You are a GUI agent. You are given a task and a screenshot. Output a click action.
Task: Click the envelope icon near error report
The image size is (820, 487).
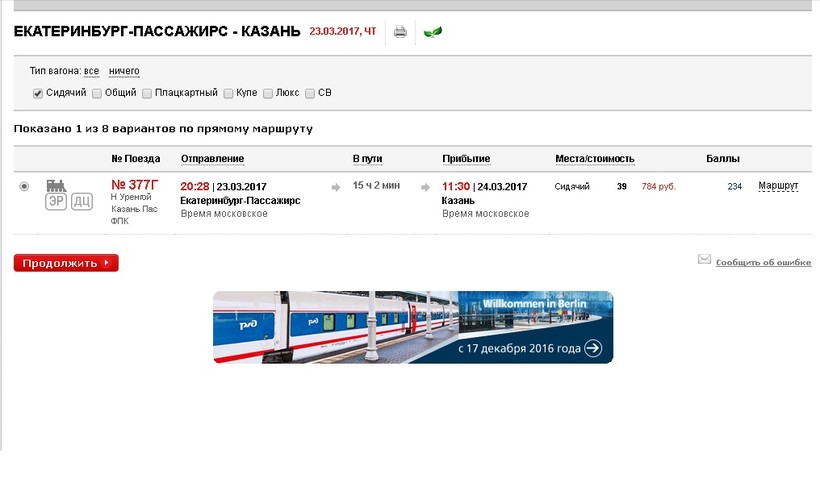pyautogui.click(x=704, y=260)
